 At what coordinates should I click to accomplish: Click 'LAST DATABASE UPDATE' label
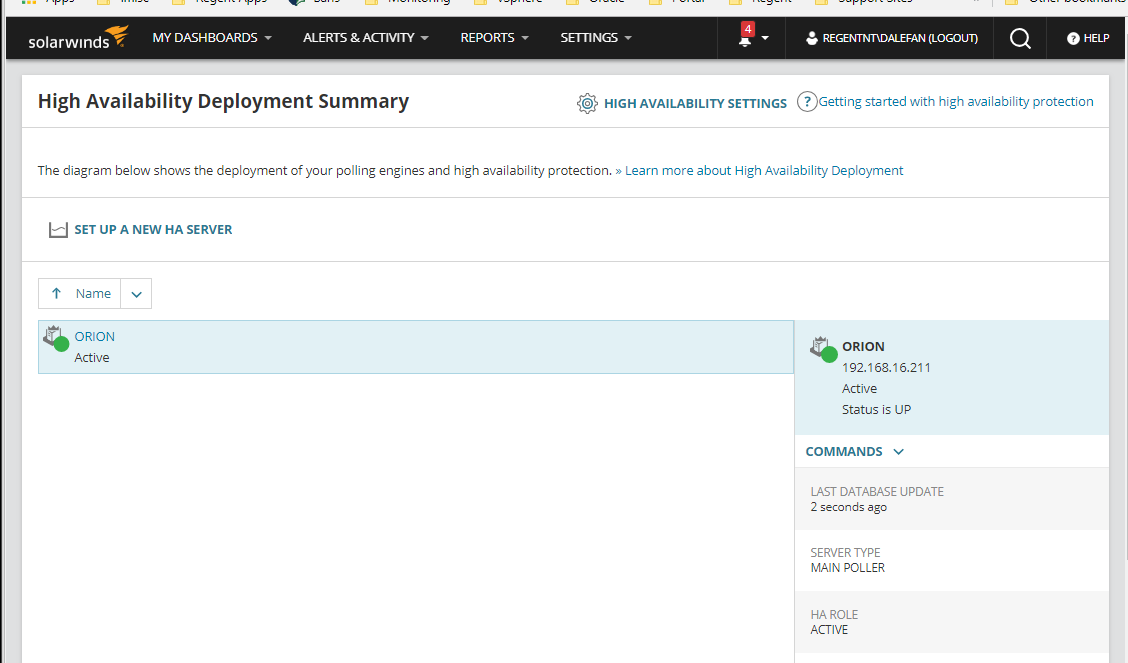(x=877, y=492)
